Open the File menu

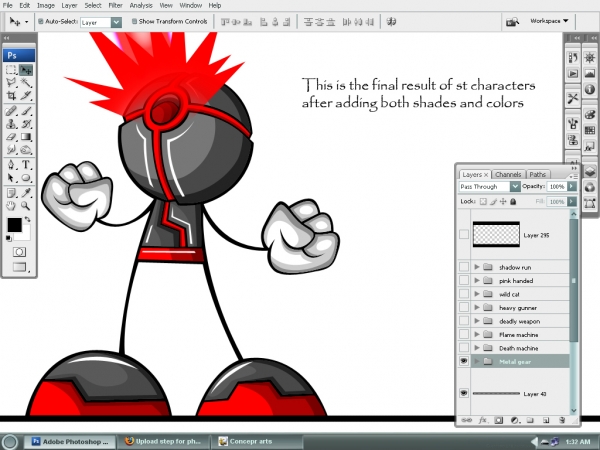click(x=7, y=5)
